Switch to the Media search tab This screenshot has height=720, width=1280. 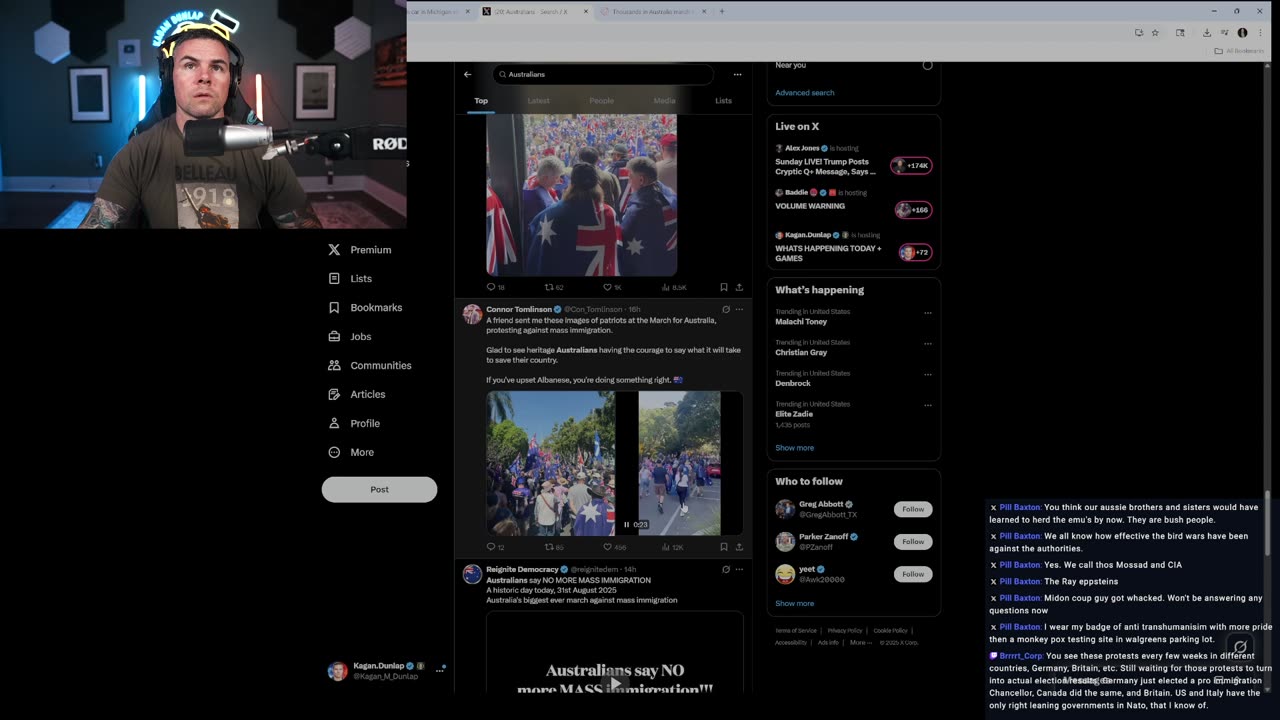coord(664,101)
